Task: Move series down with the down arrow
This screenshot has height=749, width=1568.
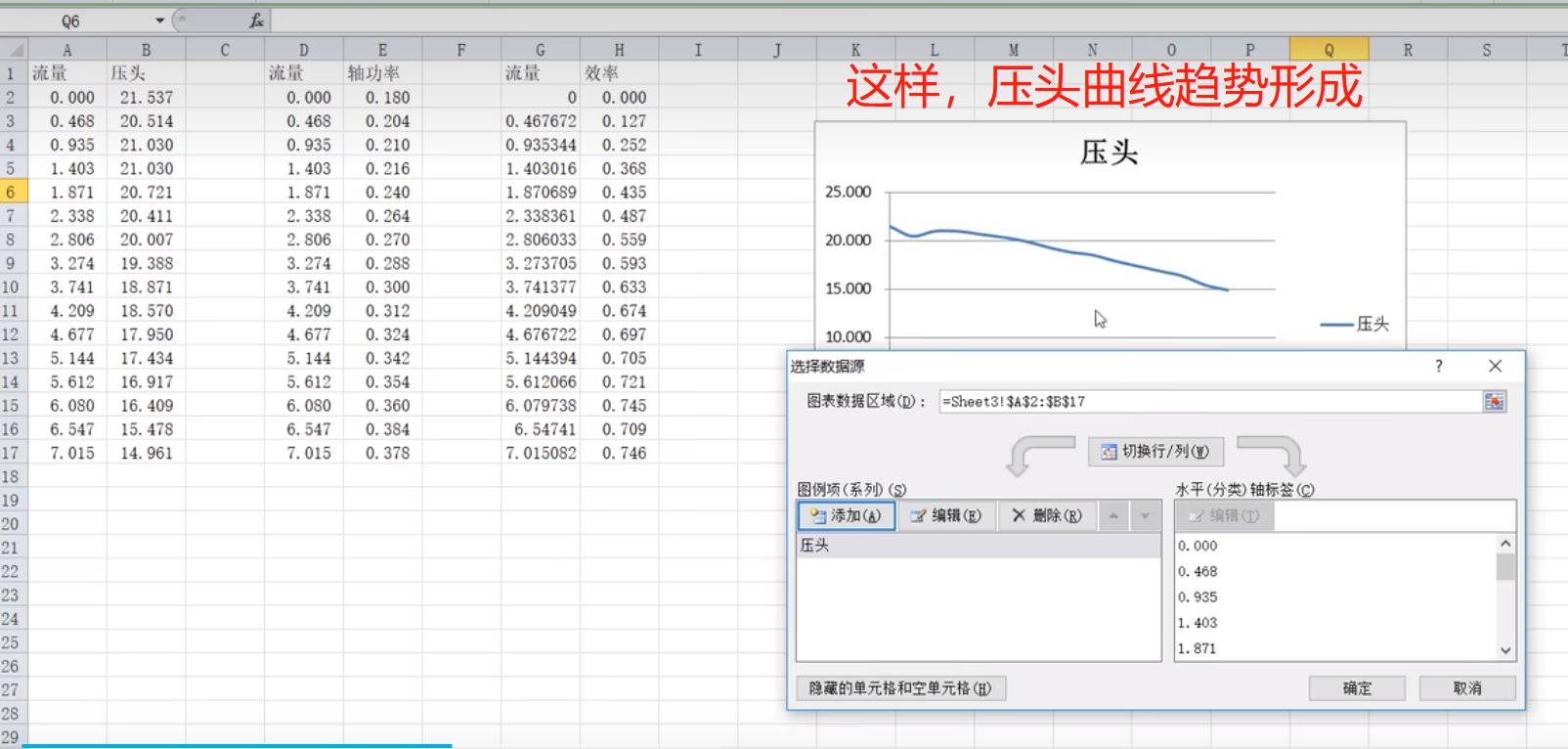Action: tap(1145, 515)
